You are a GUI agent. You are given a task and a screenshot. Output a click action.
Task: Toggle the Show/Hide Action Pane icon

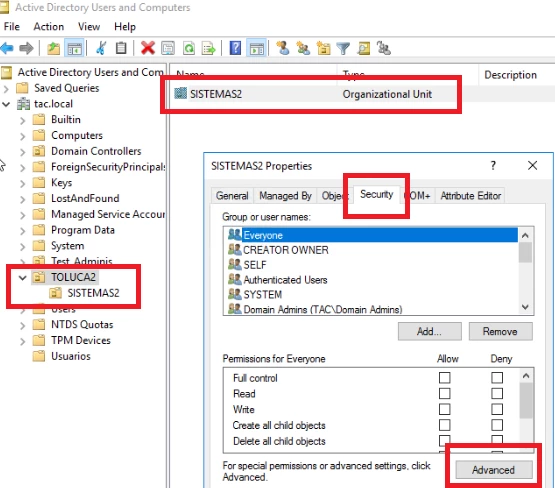[257, 48]
